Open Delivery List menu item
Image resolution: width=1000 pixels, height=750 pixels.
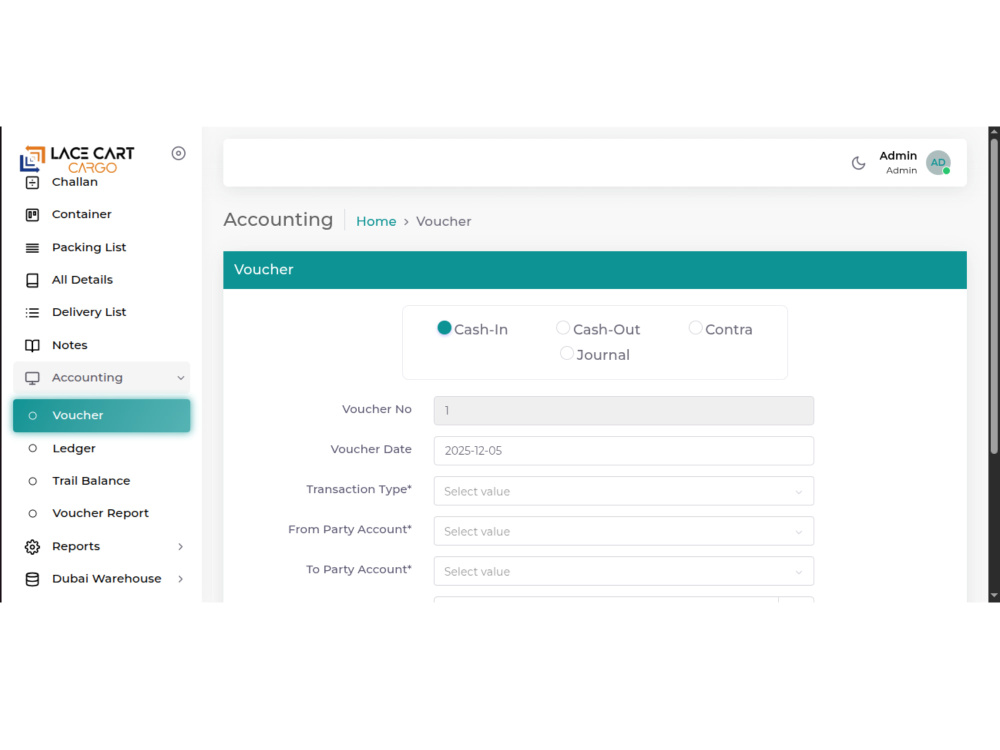pos(89,312)
